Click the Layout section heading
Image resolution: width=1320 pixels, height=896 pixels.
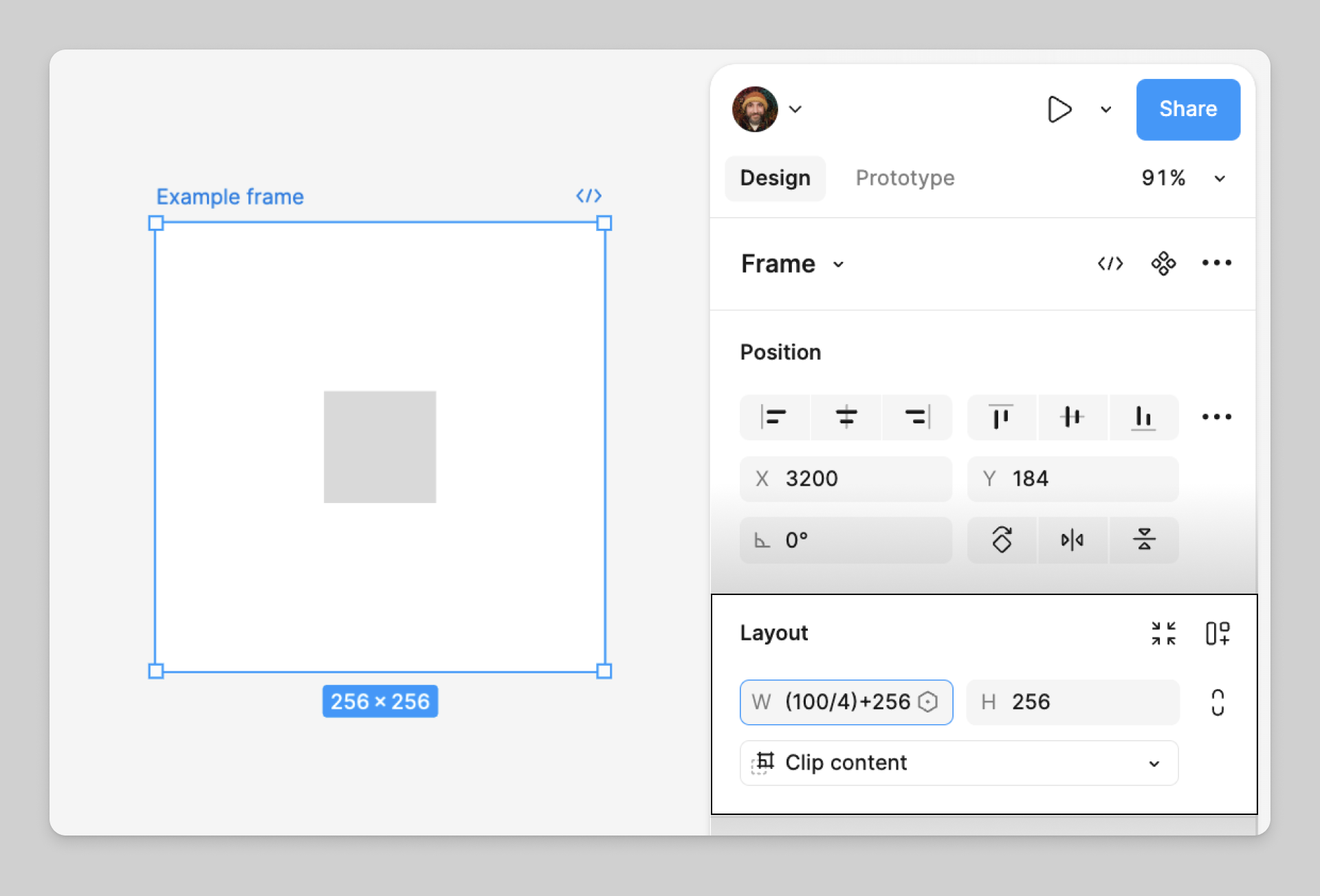point(773,633)
